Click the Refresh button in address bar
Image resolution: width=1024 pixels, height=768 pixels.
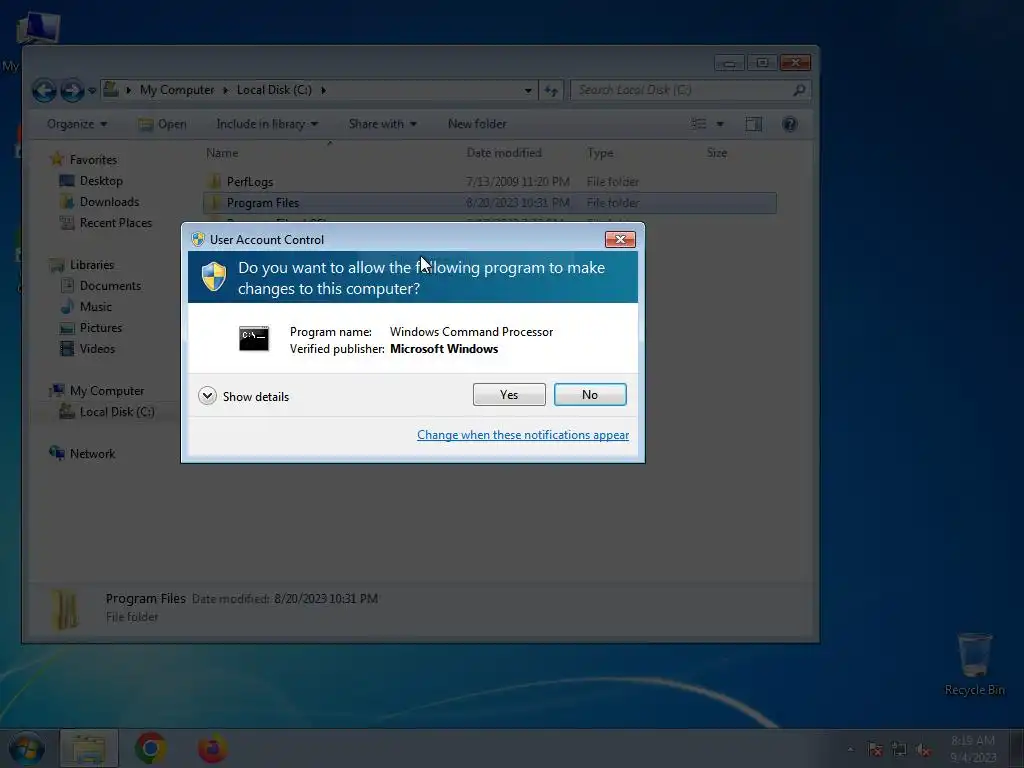click(x=551, y=90)
